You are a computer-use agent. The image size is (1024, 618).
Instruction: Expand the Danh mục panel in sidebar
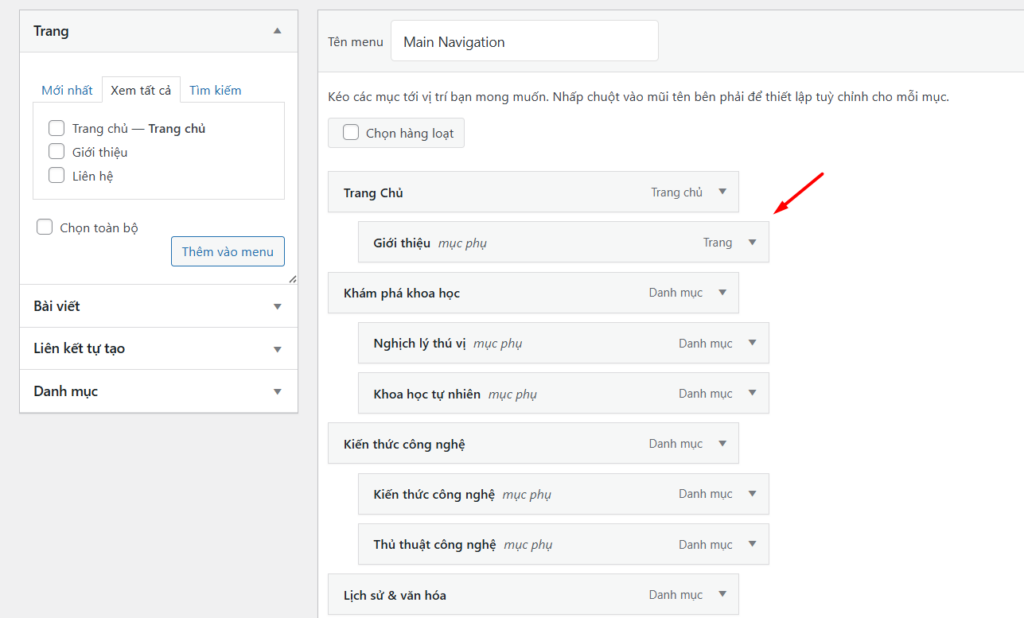(x=277, y=392)
